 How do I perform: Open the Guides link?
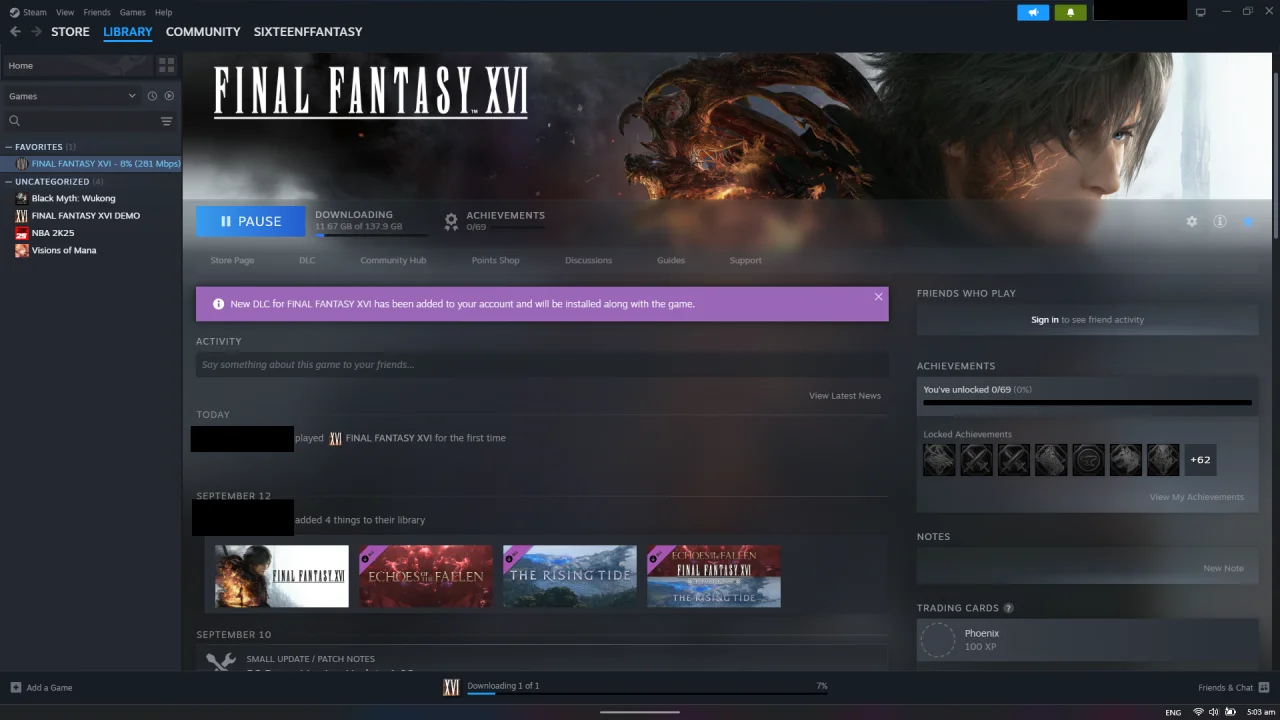point(671,260)
